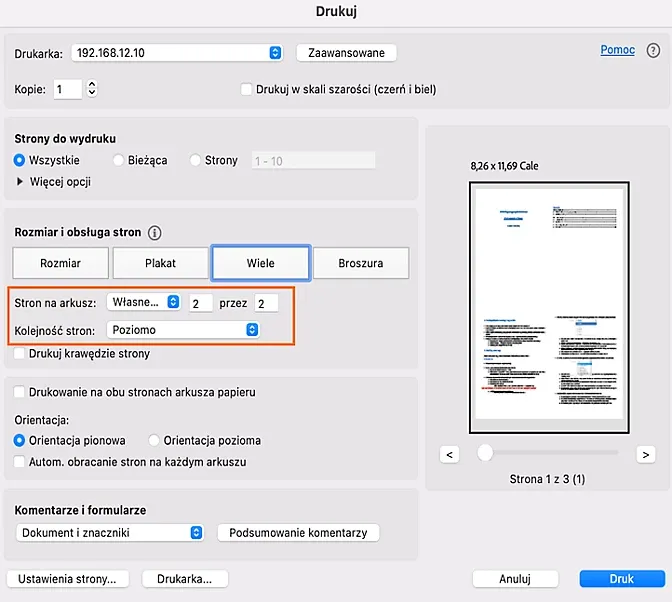Select the Bieżąca radio button
Image resolution: width=672 pixels, height=602 pixels.
[x=119, y=160]
